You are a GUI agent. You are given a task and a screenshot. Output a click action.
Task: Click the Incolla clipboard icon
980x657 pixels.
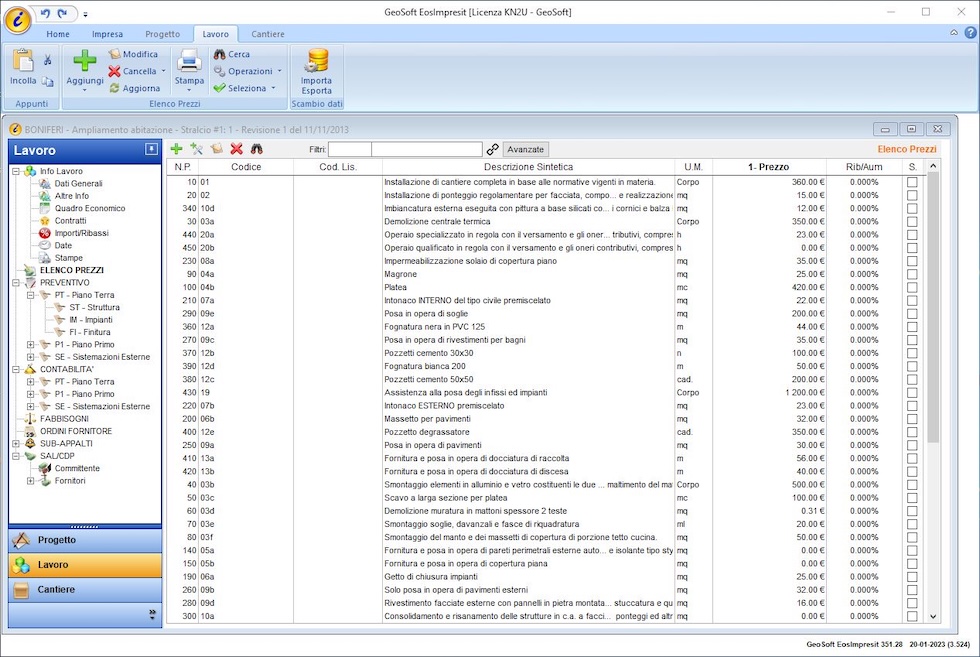22,60
